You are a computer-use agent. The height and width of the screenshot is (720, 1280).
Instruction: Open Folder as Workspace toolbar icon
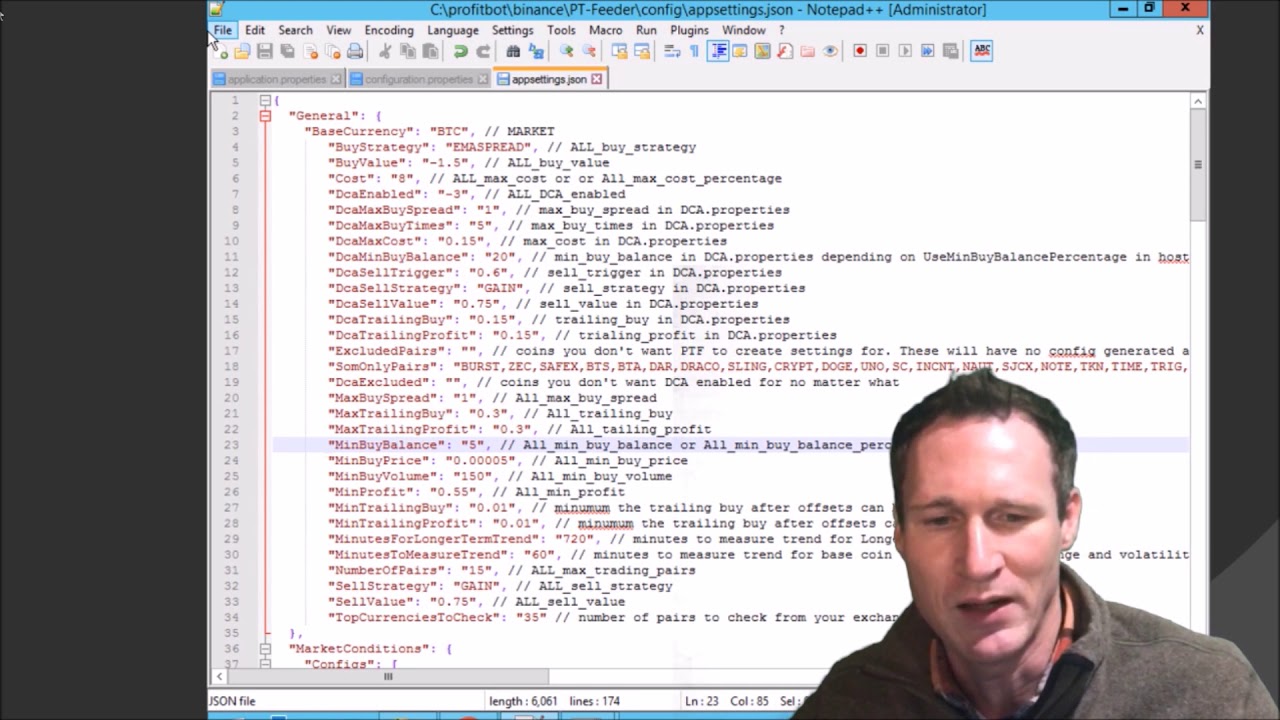807,51
